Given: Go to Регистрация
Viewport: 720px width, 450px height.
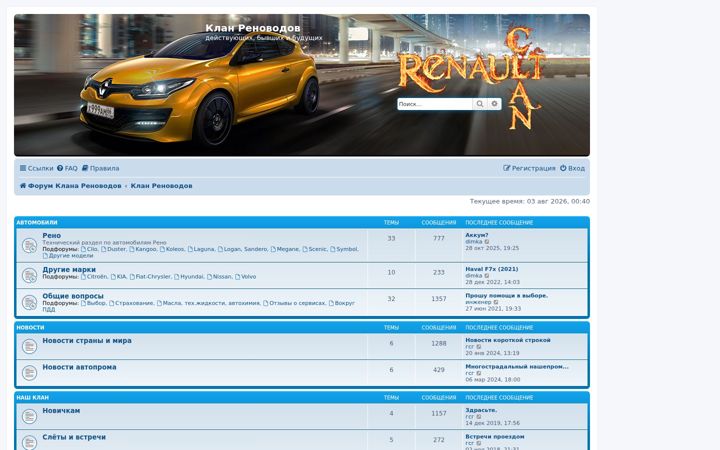Looking at the screenshot, I should coord(529,168).
